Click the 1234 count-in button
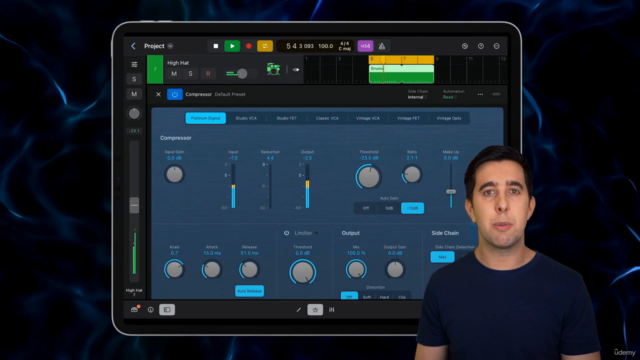The width and height of the screenshot is (640, 360). point(365,46)
